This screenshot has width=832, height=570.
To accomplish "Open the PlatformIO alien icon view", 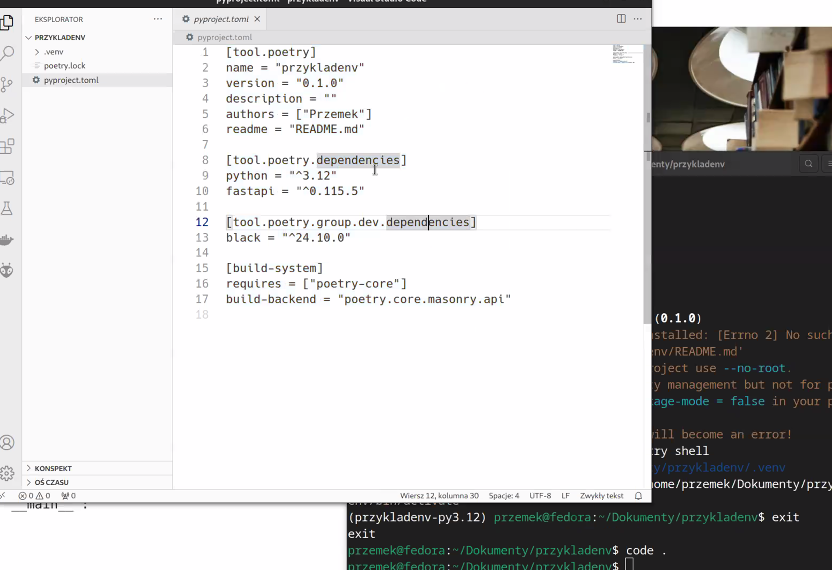I will [7, 271].
